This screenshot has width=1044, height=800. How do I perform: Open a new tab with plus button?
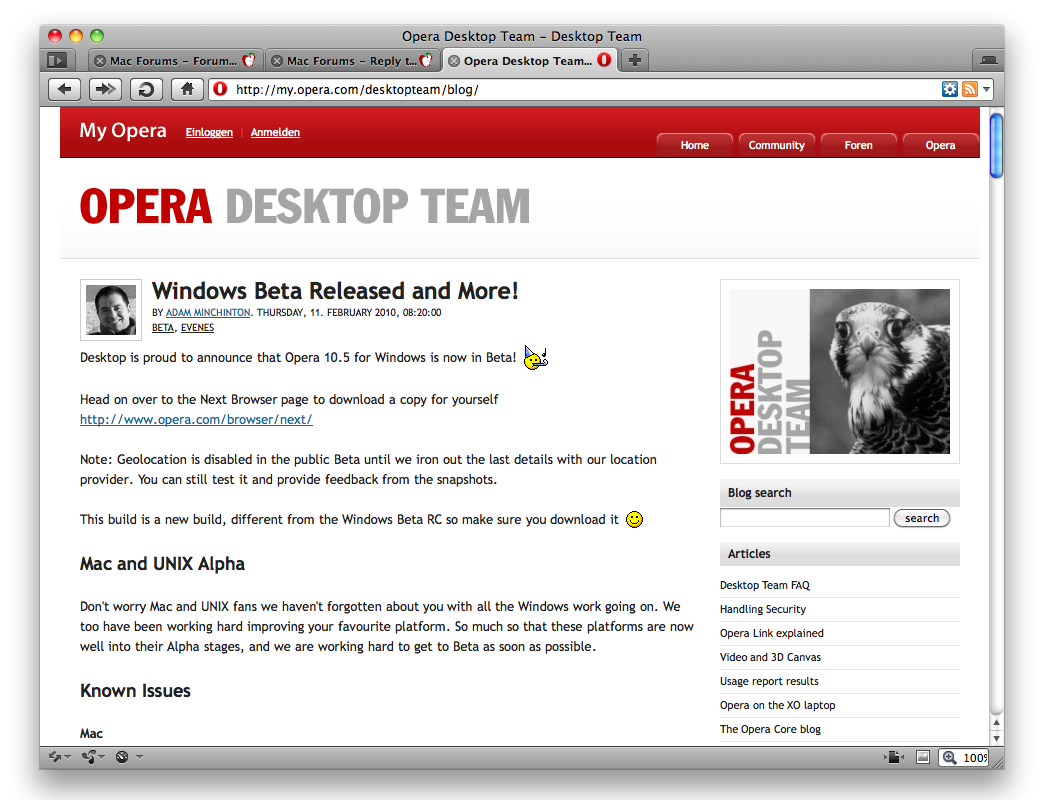click(635, 60)
